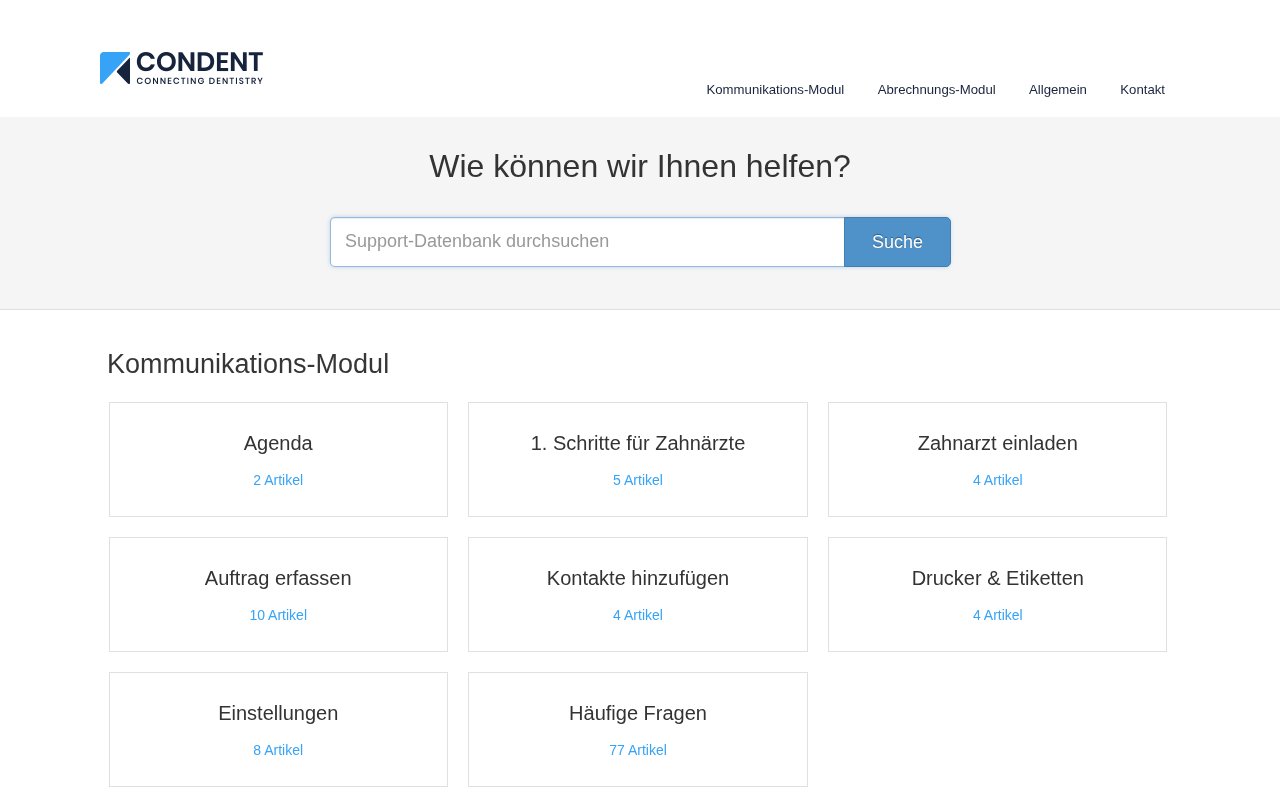
Task: Open the Einstellungen category
Action: 278,713
